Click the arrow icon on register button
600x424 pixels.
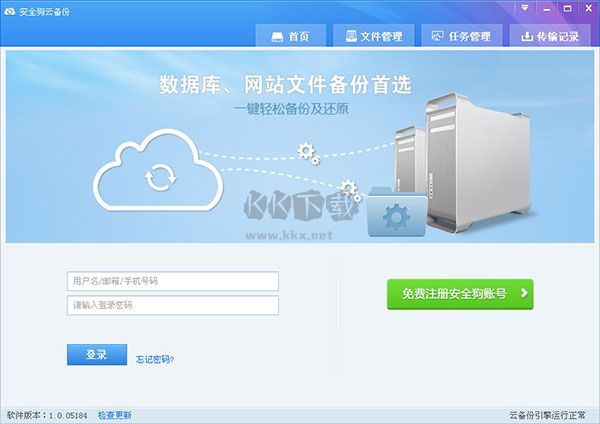[524, 293]
